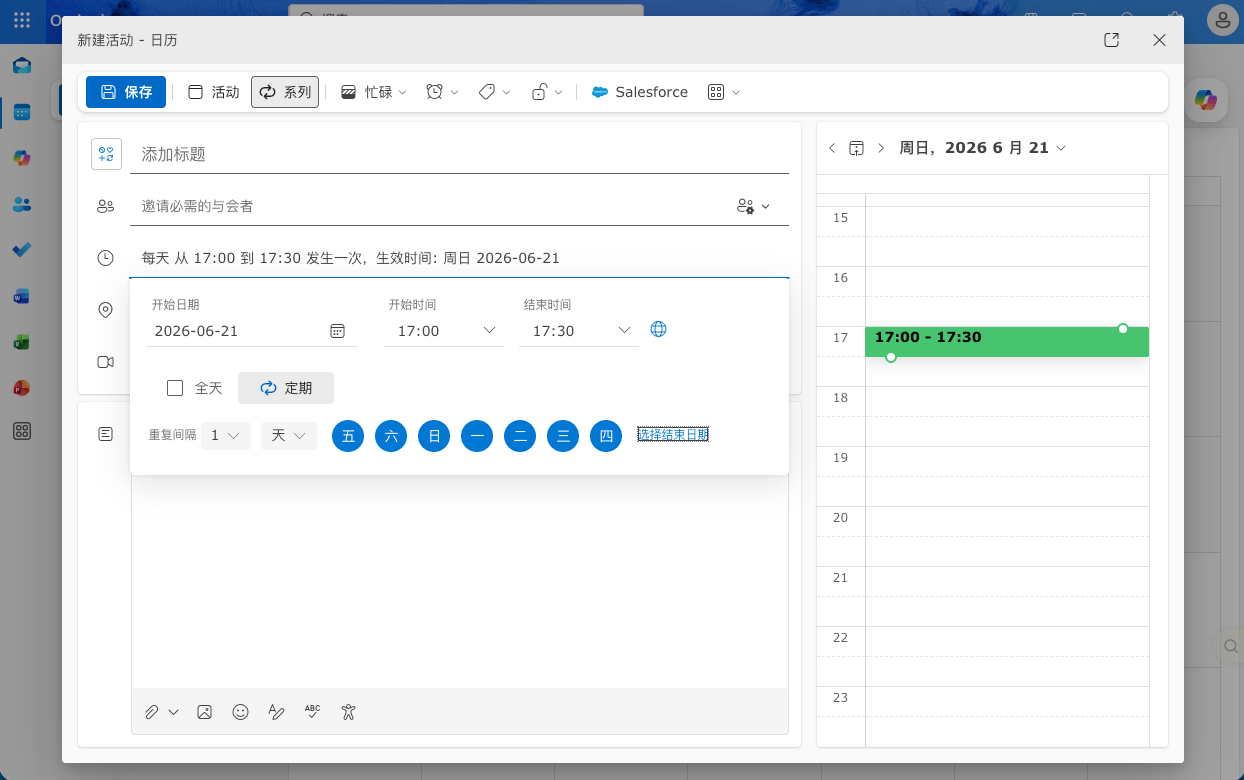The height and width of the screenshot is (780, 1244).
Task: Open the end time 17:30 dropdown
Action: click(579, 331)
